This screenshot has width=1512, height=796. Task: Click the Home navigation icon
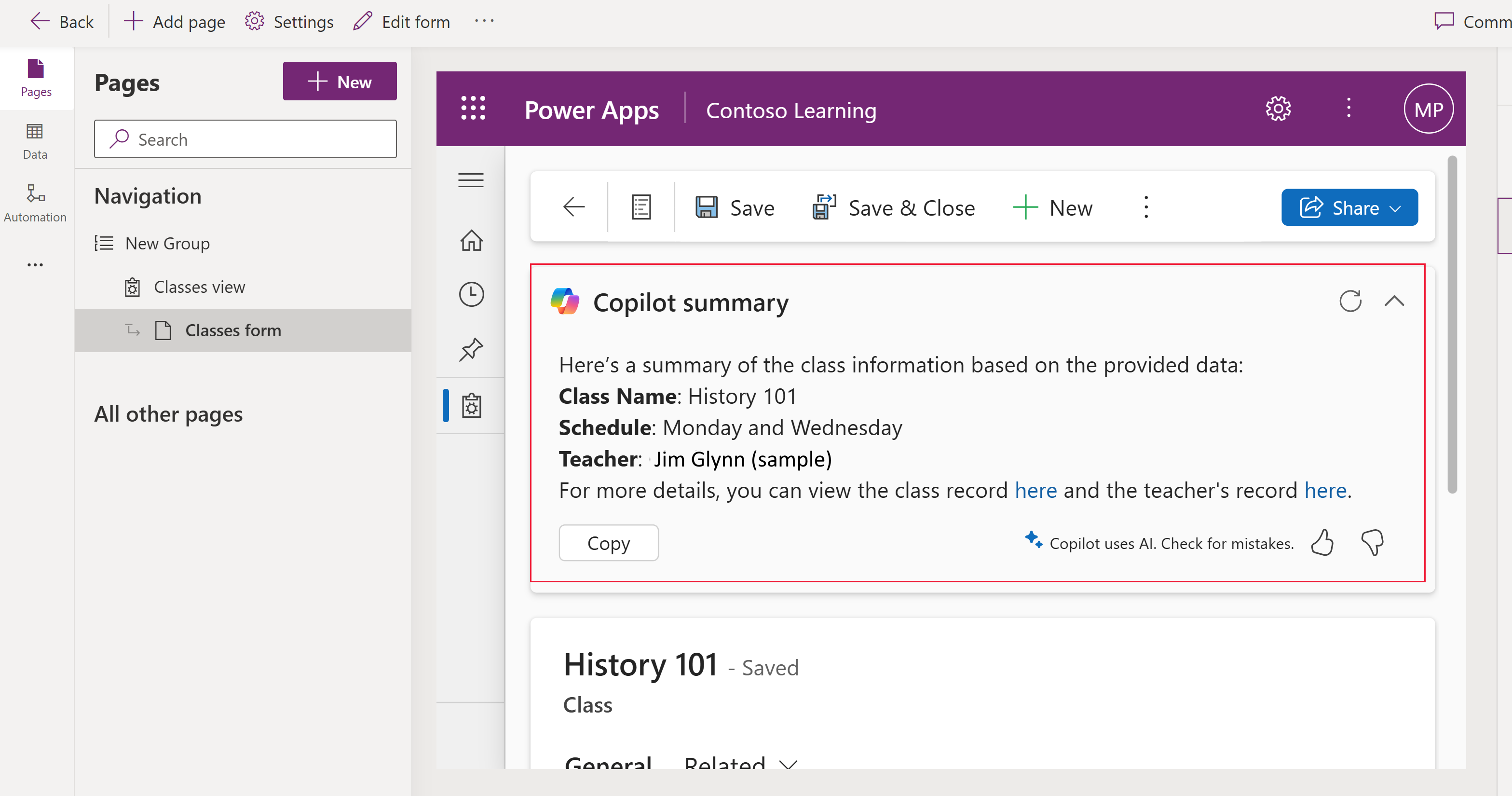click(x=470, y=239)
